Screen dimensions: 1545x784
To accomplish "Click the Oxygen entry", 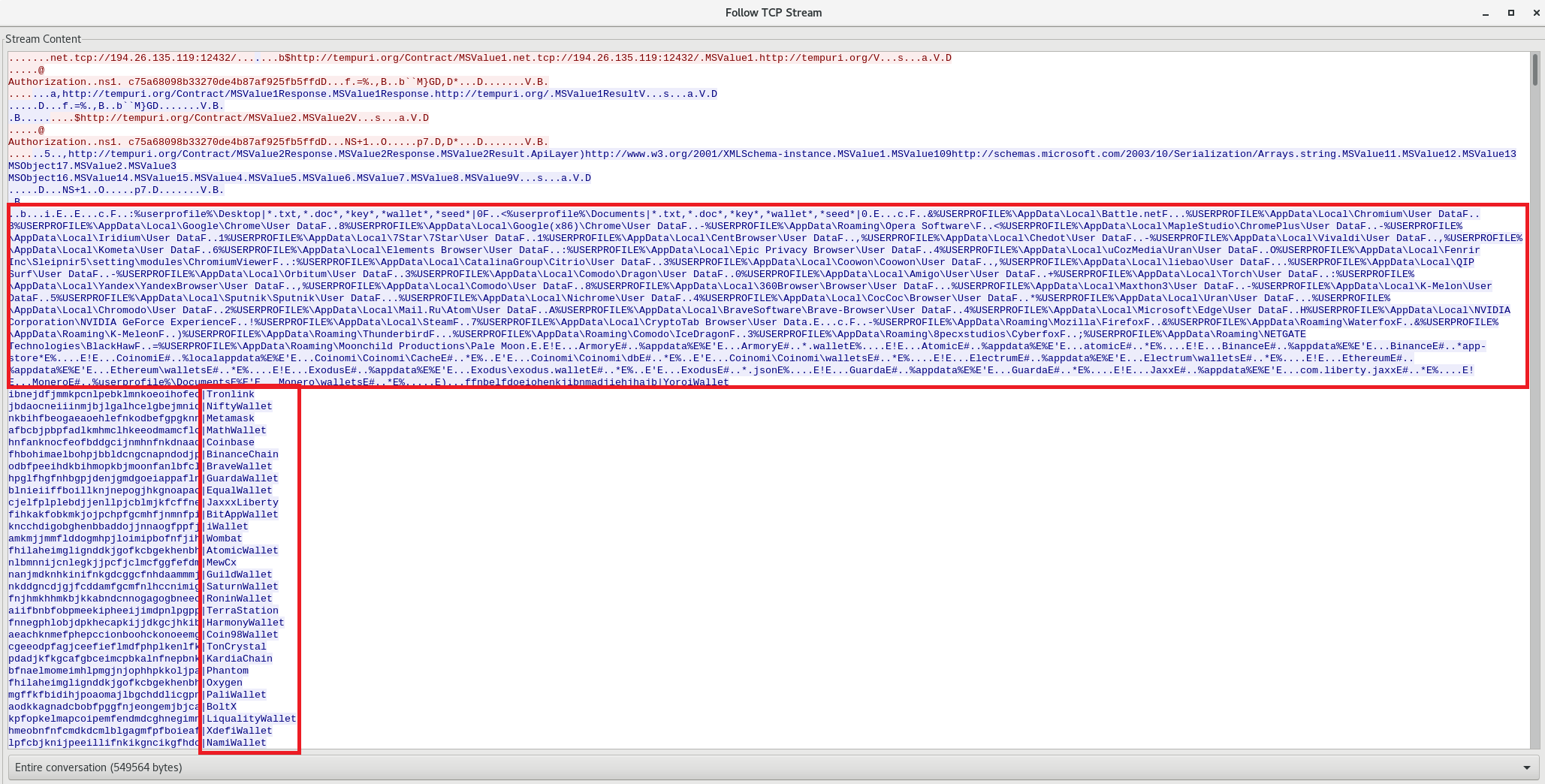I will [x=224, y=683].
